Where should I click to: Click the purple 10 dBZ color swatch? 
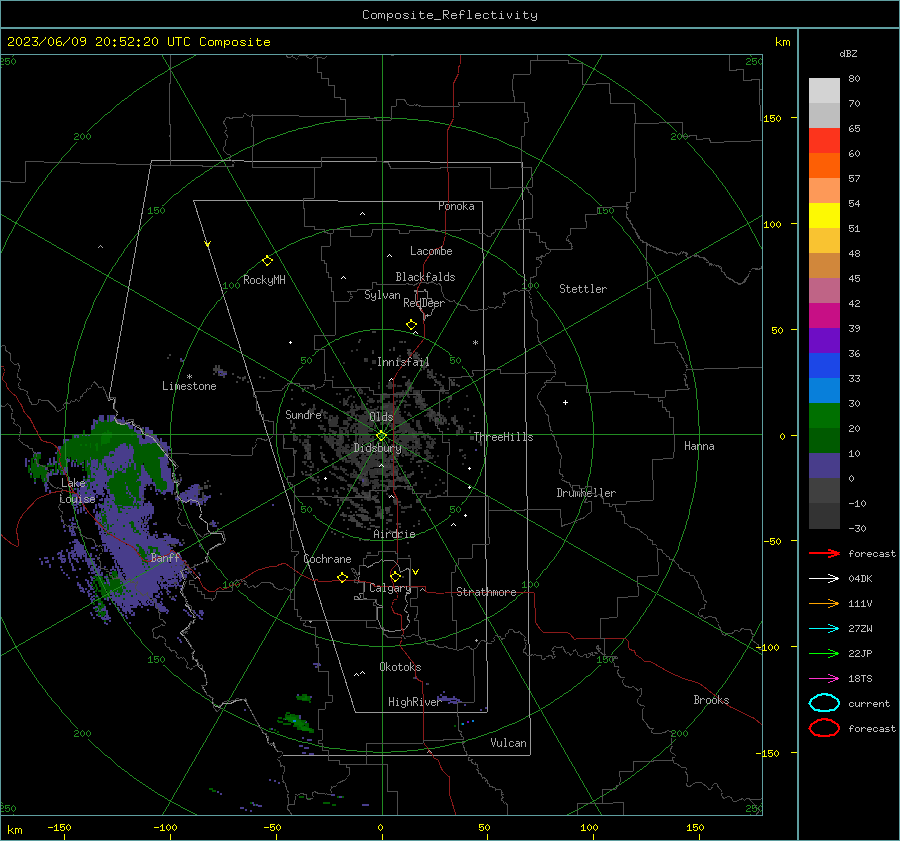click(824, 466)
